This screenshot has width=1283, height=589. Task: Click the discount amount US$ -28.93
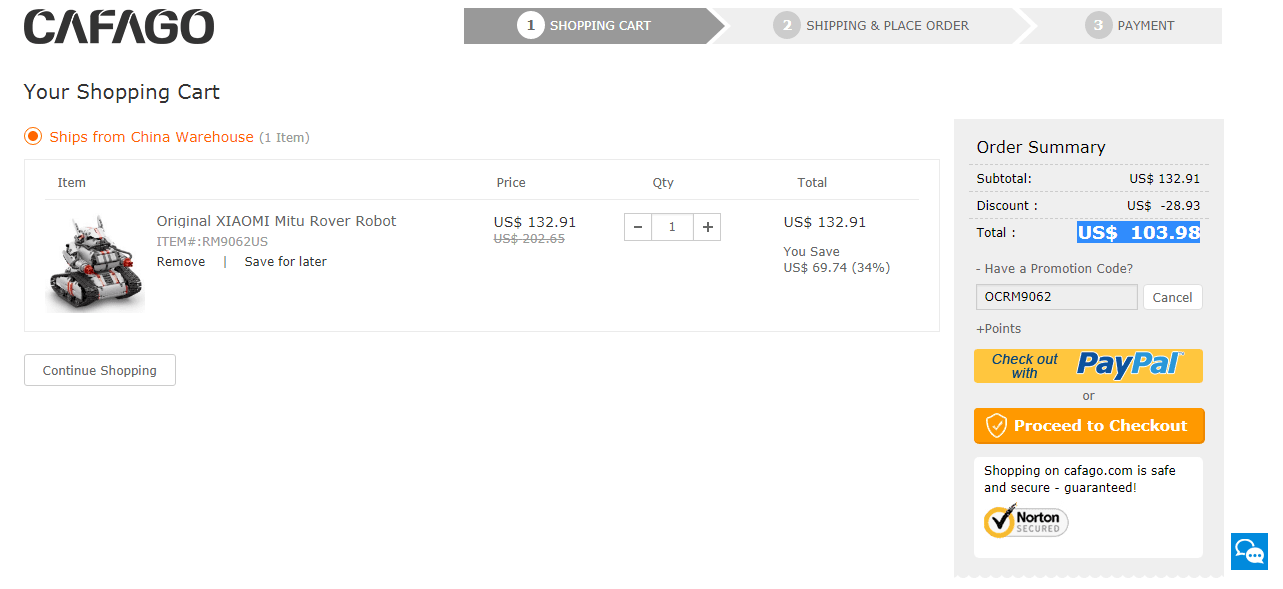point(1163,205)
